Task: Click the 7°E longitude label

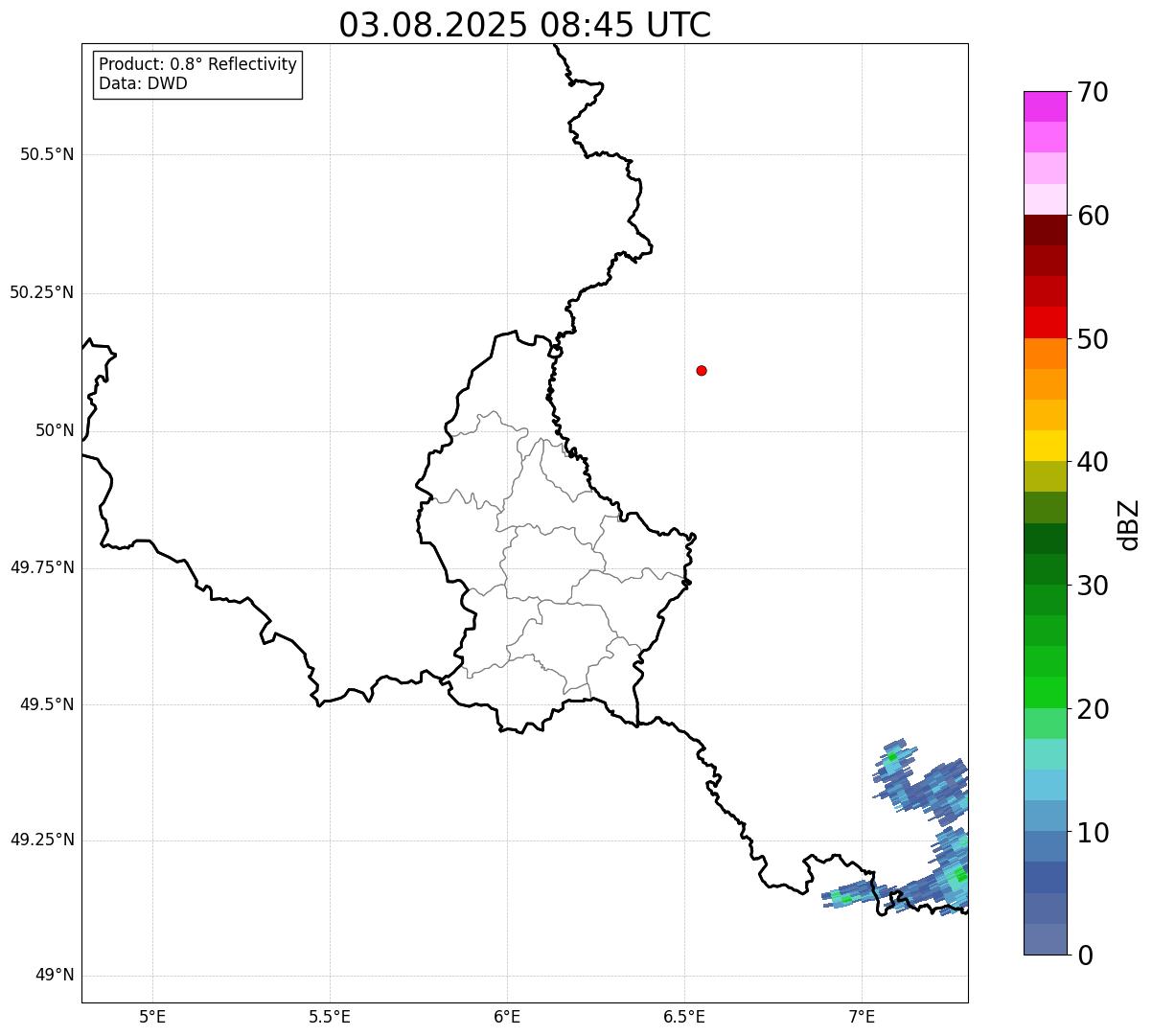Action: (862, 1016)
